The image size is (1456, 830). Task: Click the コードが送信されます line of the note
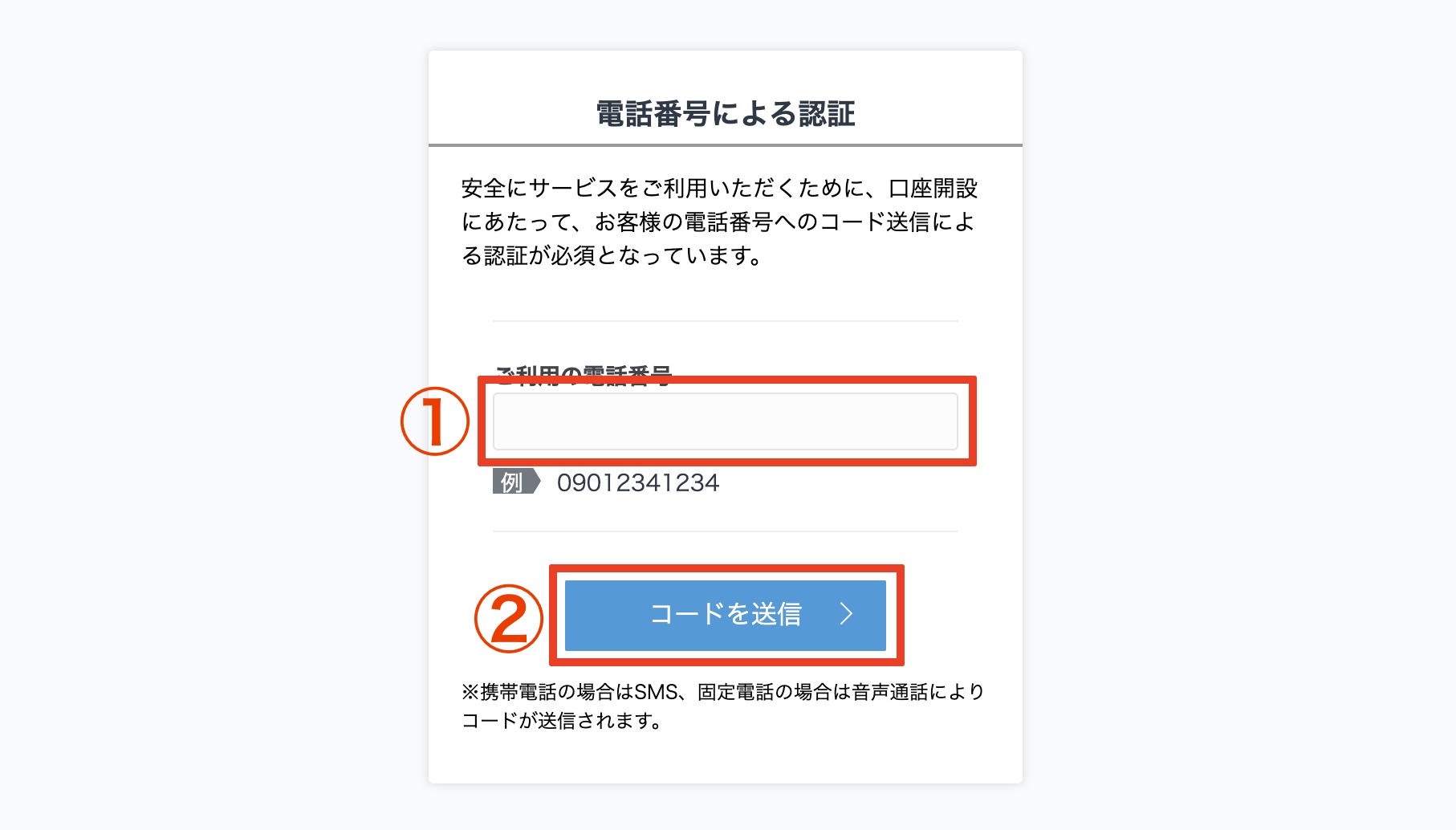point(562,721)
